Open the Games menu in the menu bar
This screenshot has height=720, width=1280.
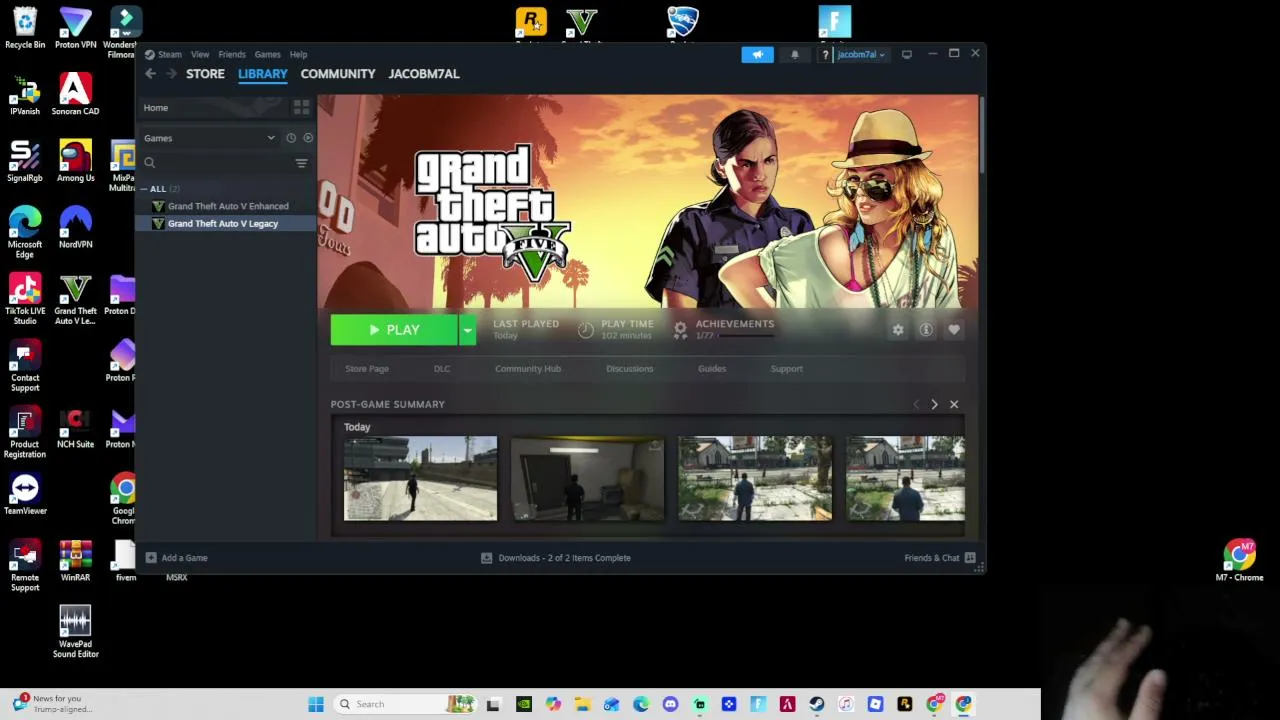(x=267, y=54)
